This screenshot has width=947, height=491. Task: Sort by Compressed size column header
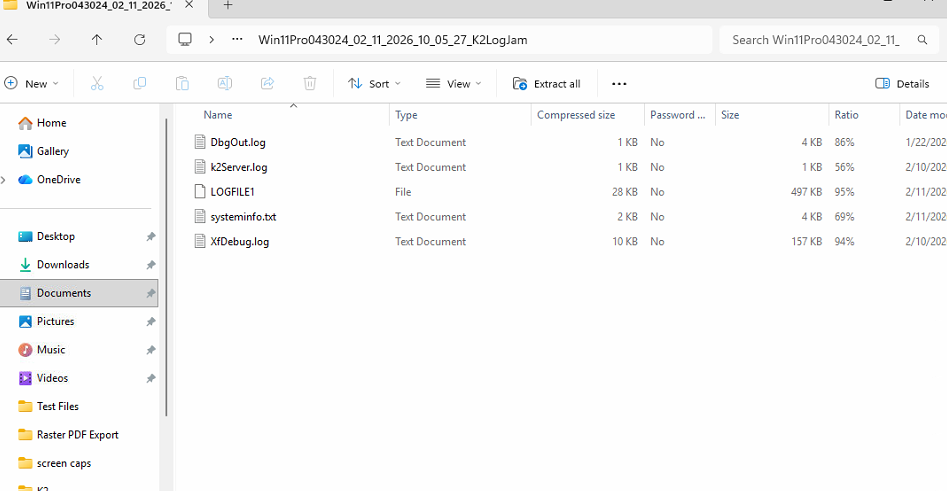point(576,115)
